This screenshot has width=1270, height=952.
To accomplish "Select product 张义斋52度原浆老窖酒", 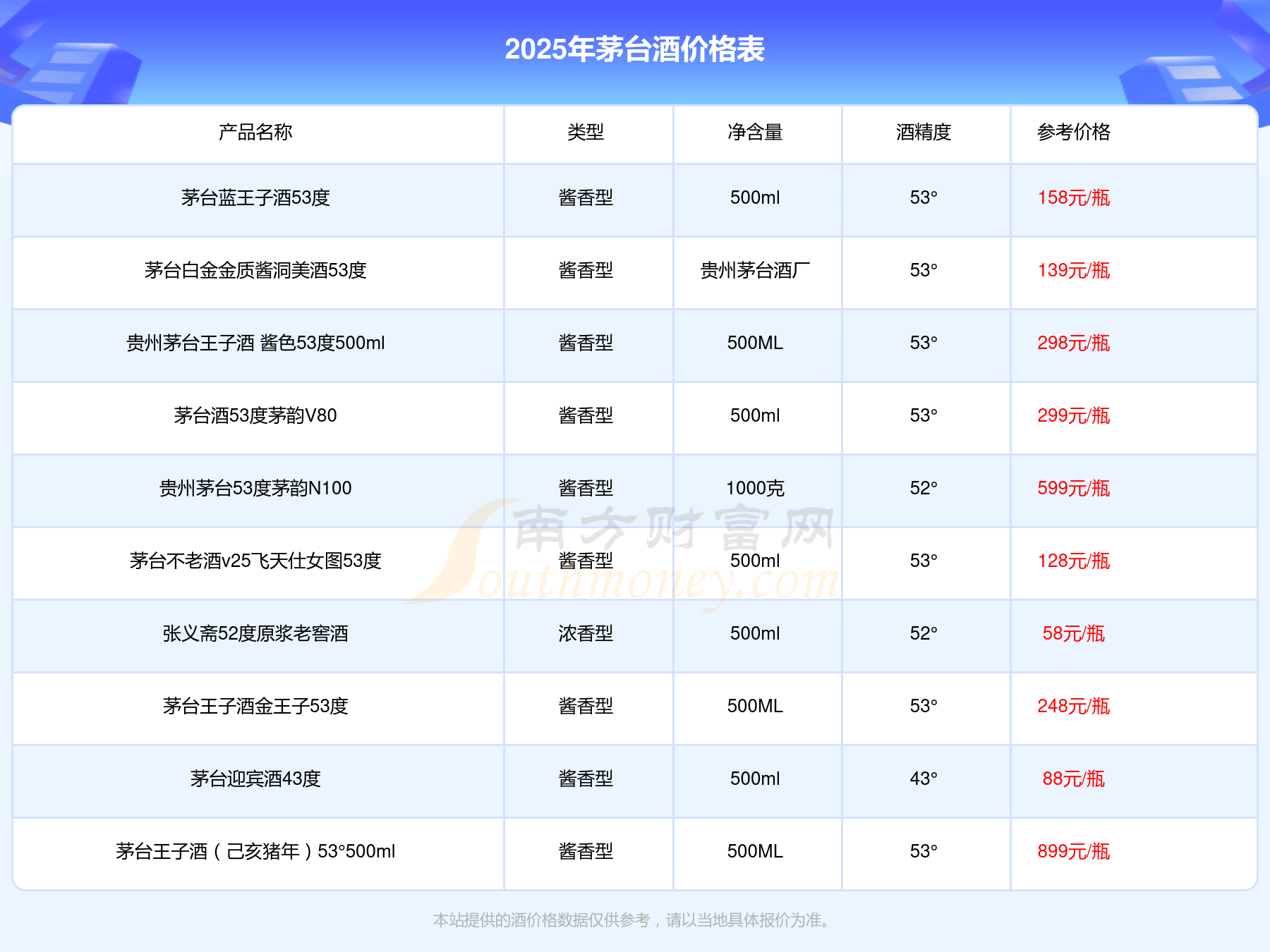I will (x=255, y=633).
